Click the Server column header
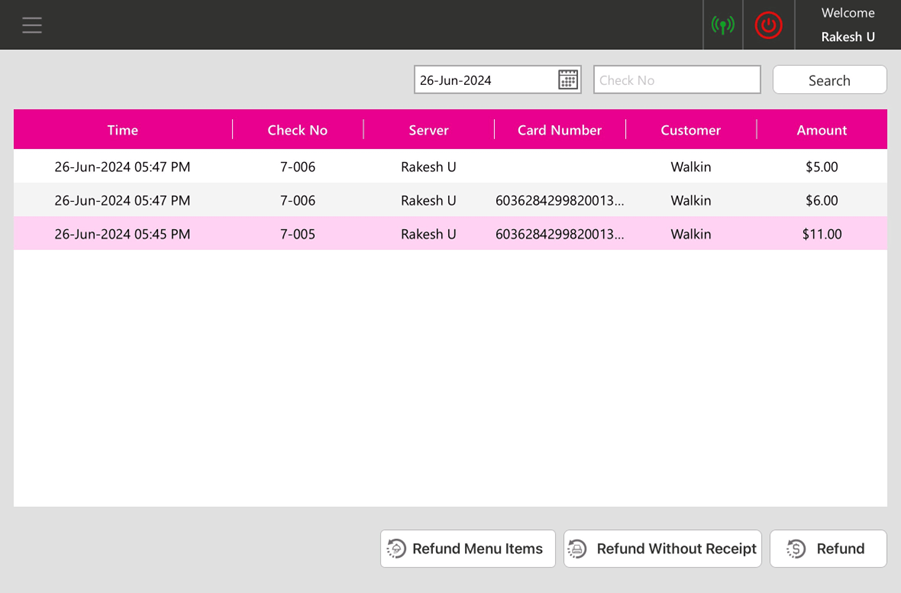 click(428, 130)
